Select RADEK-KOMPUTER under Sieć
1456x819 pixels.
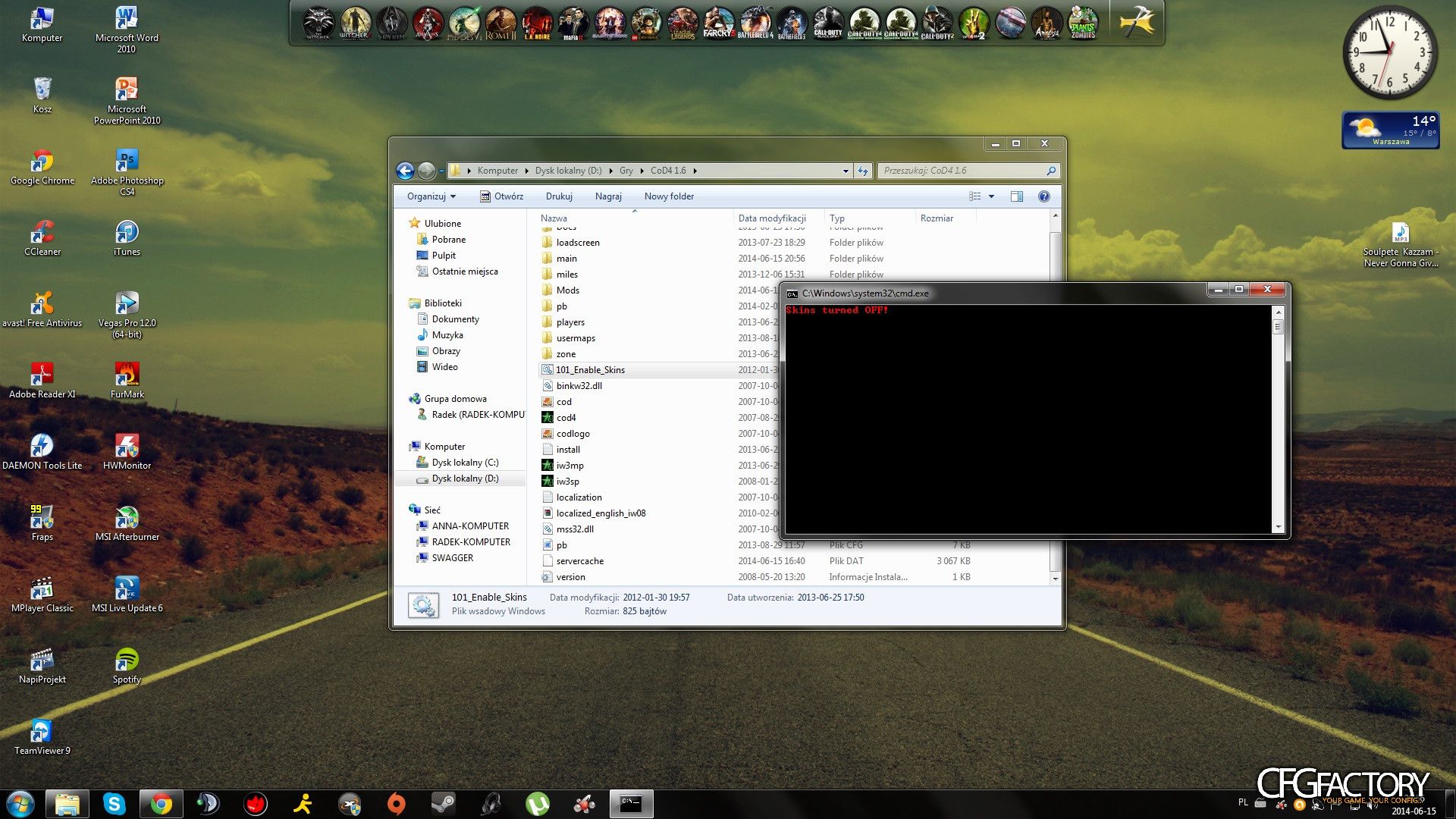[471, 542]
